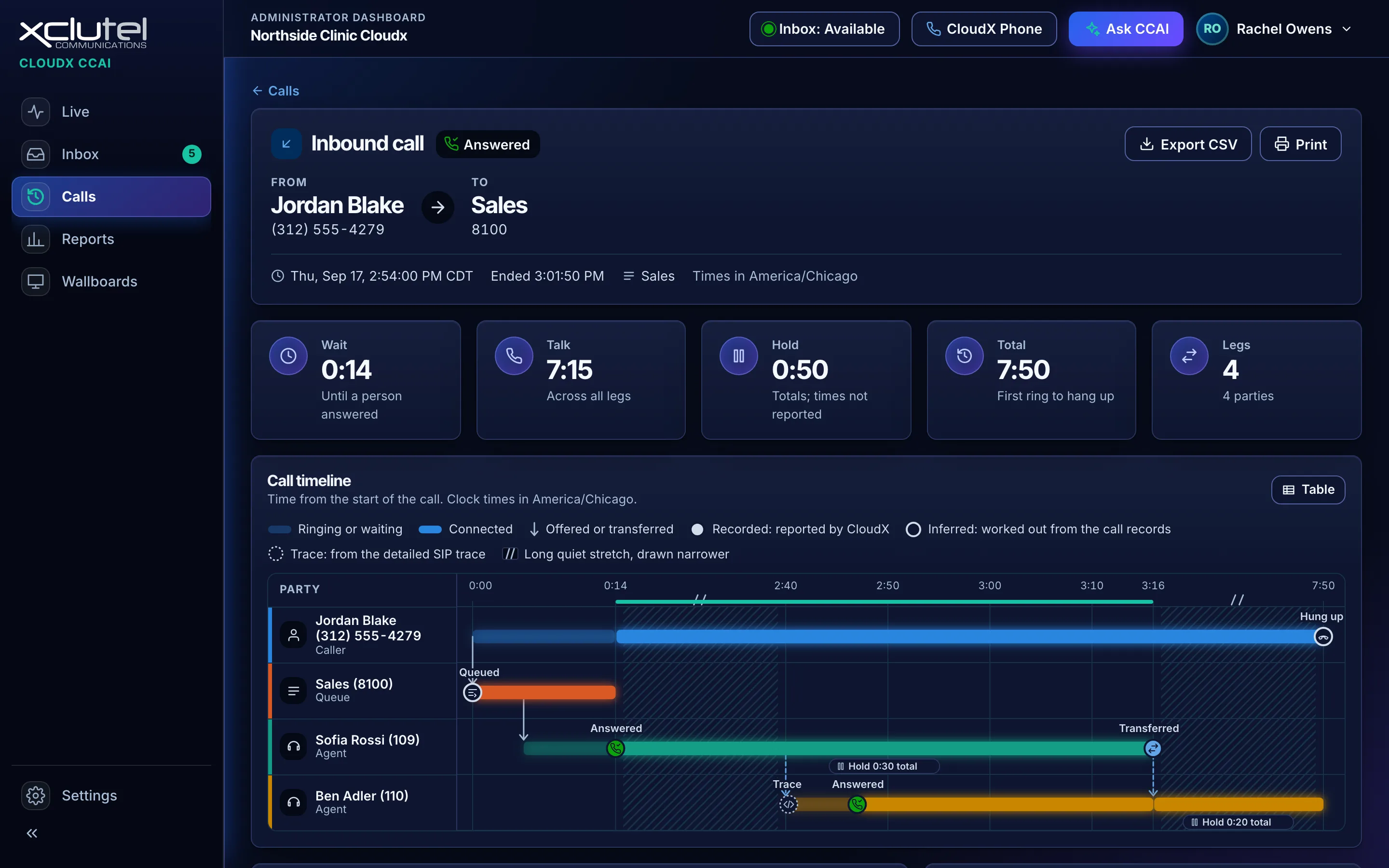Go back to Calls link

[x=276, y=91]
